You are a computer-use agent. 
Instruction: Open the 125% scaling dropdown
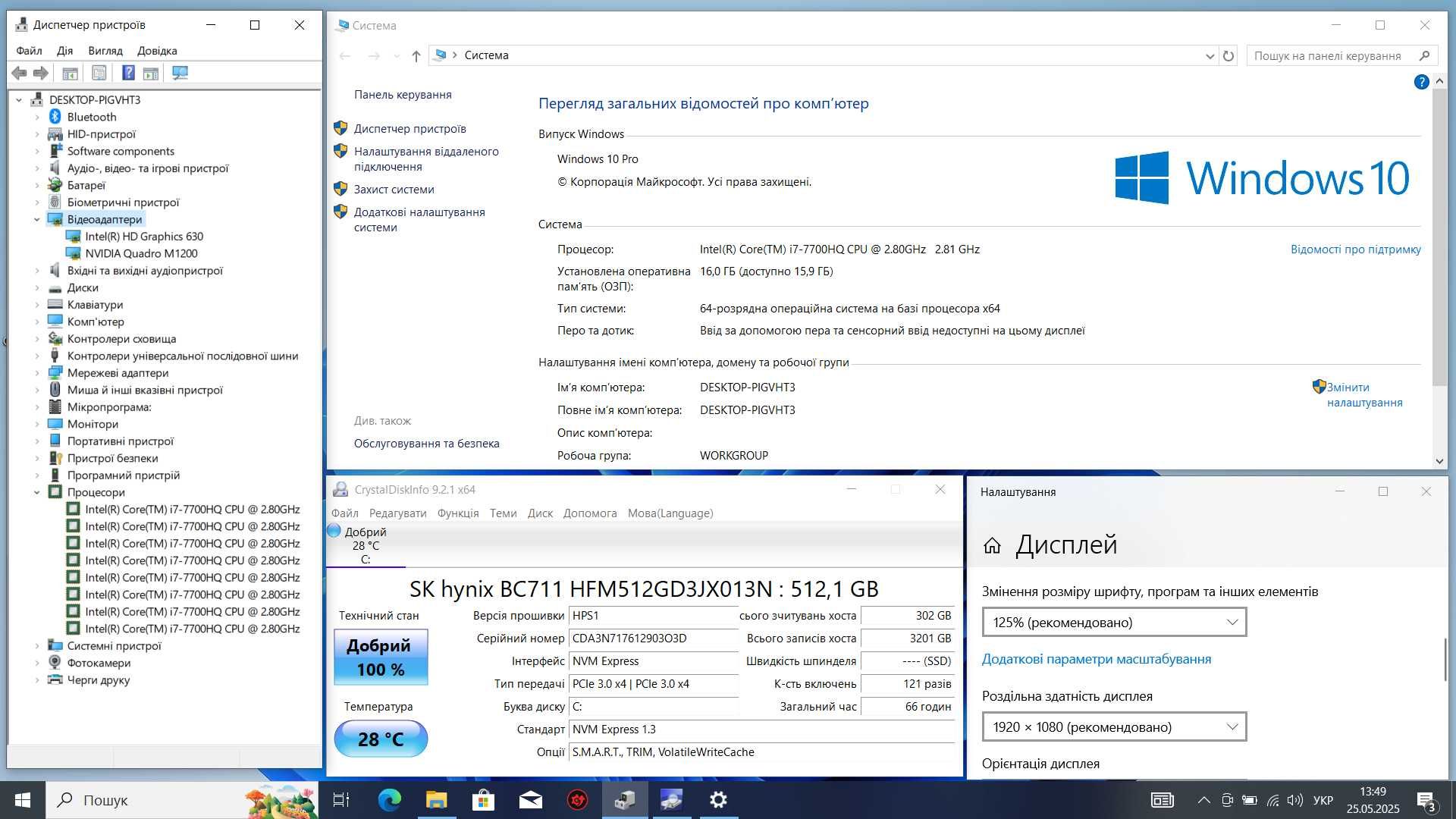1114,623
